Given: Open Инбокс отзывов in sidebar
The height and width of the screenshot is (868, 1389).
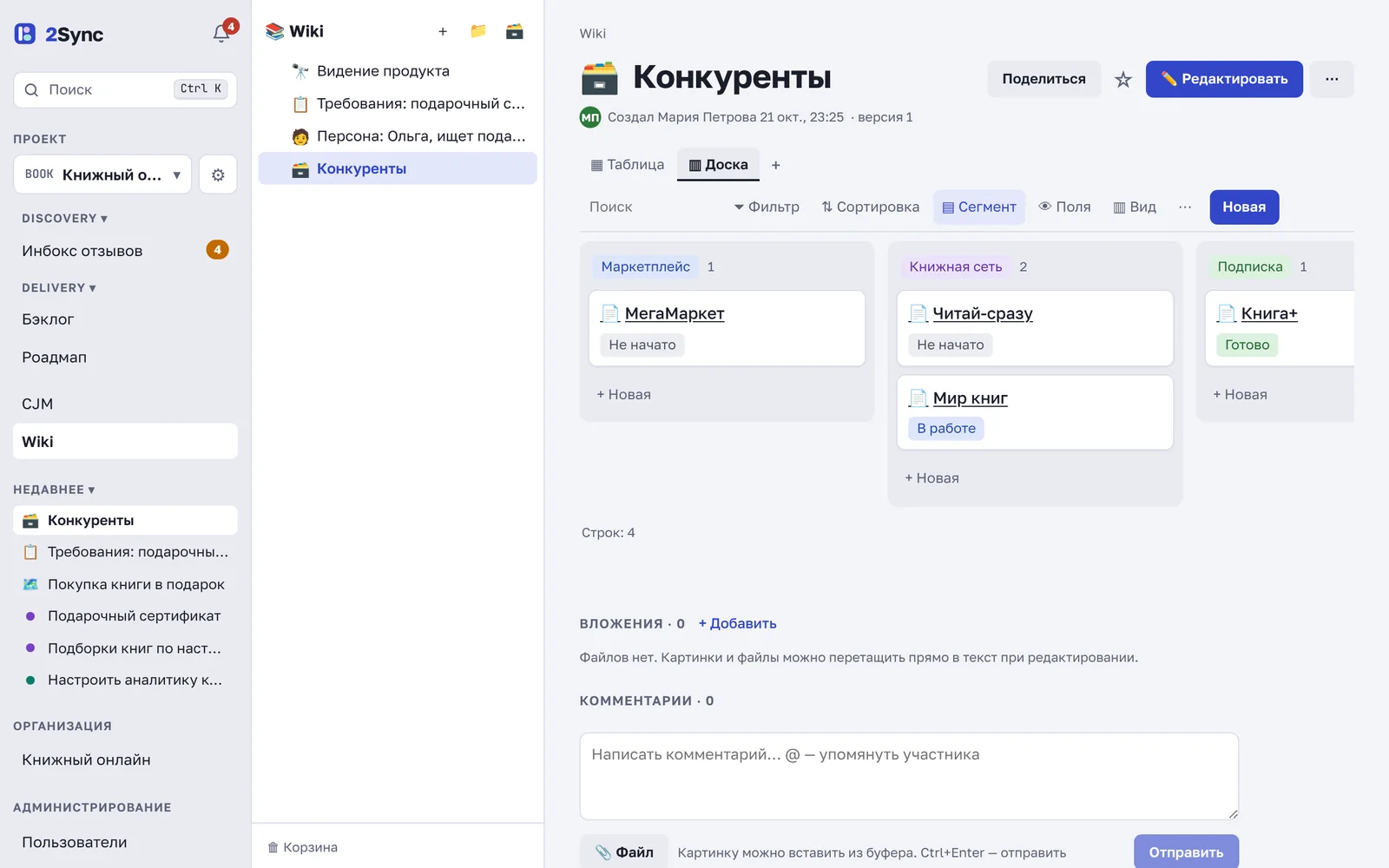Looking at the screenshot, I should pyautogui.click(x=125, y=251).
